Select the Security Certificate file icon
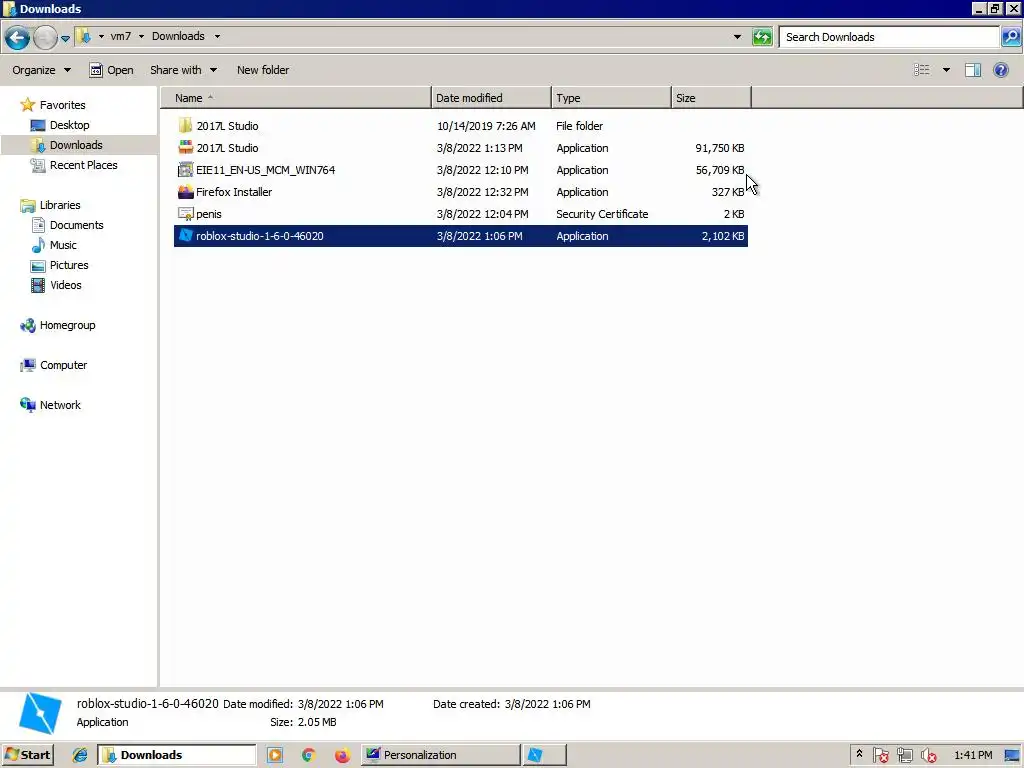The height and width of the screenshot is (768, 1024). pyautogui.click(x=185, y=214)
